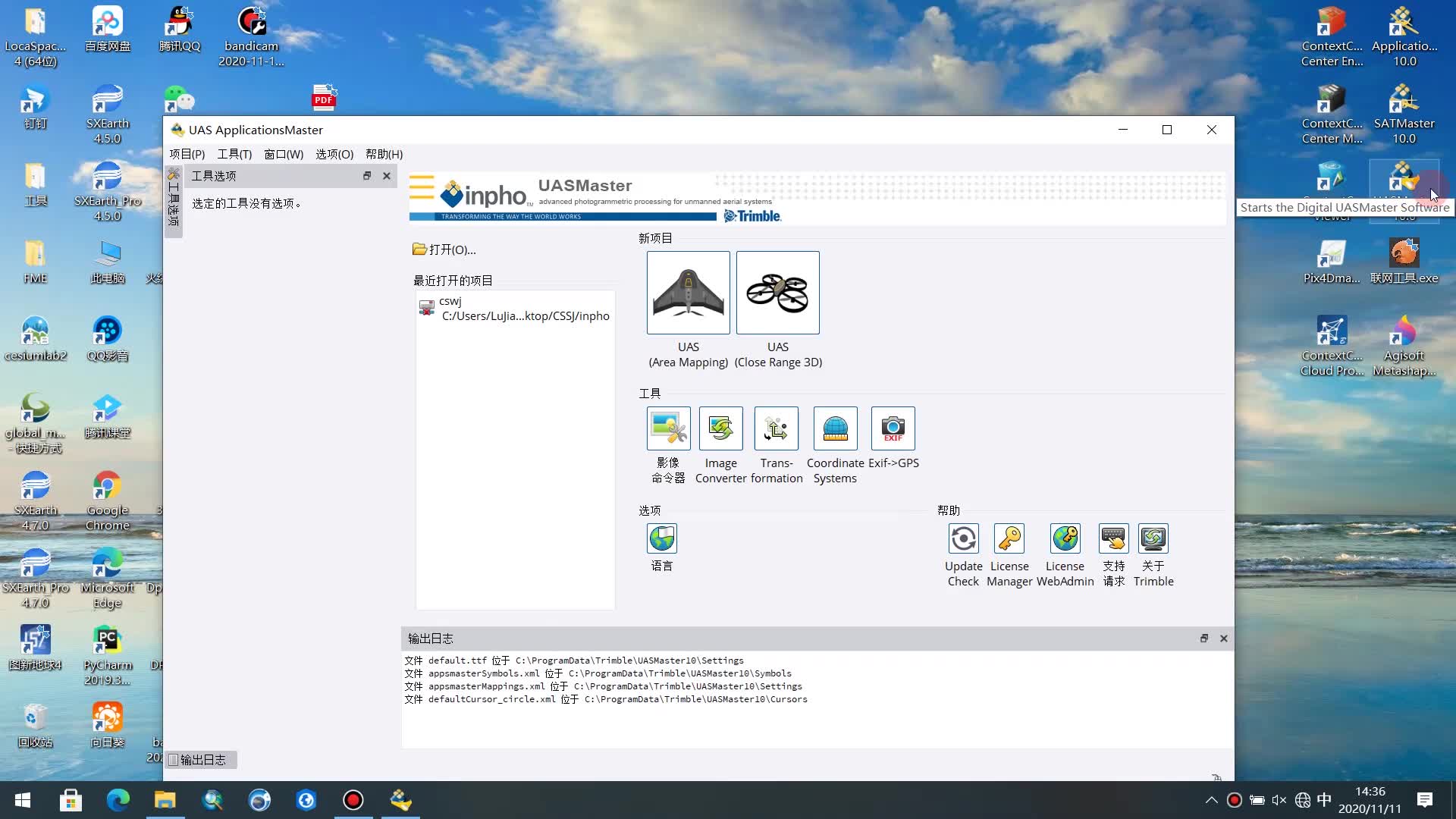Close the 工具选项 panel
This screenshot has height=819, width=1456.
pos(387,176)
